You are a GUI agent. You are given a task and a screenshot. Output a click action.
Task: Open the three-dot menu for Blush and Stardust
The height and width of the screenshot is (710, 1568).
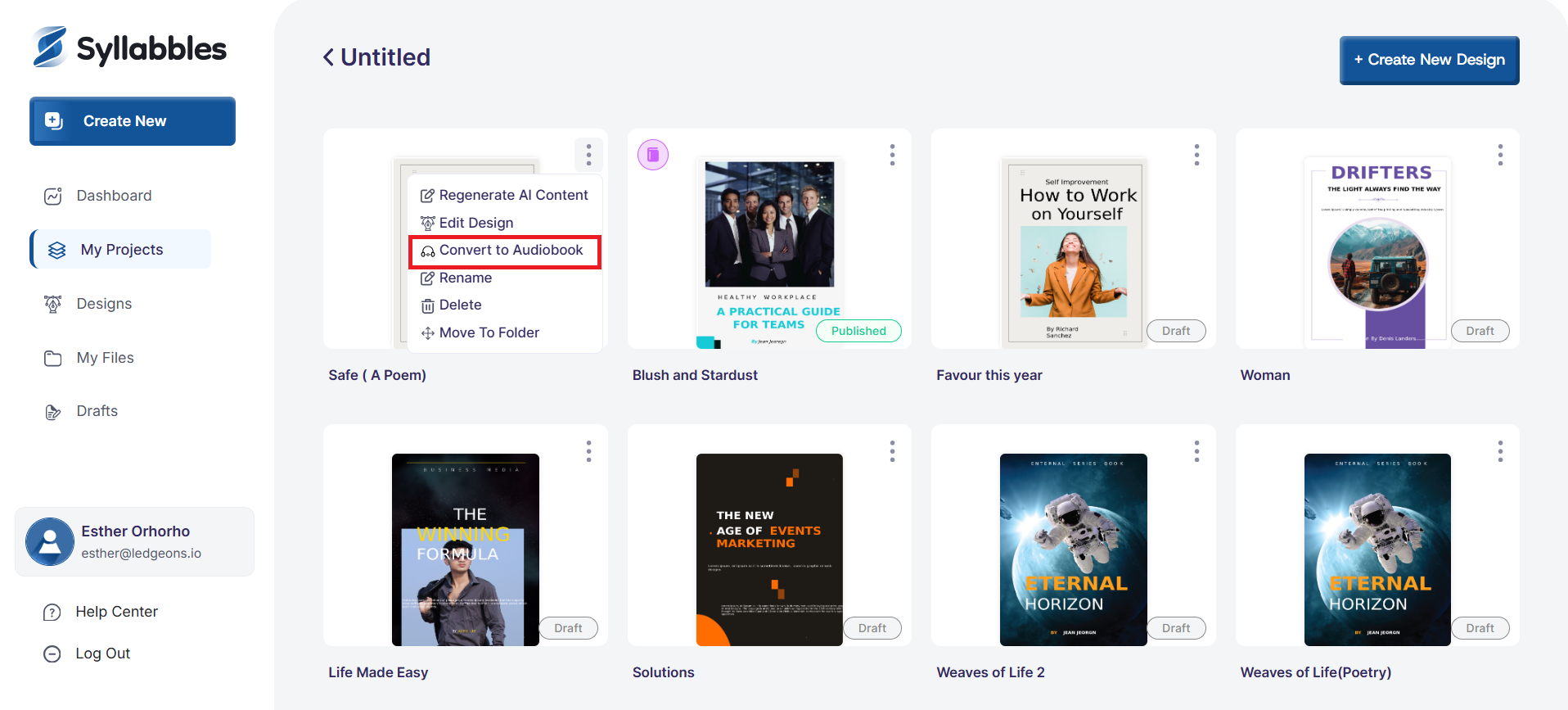(x=892, y=155)
